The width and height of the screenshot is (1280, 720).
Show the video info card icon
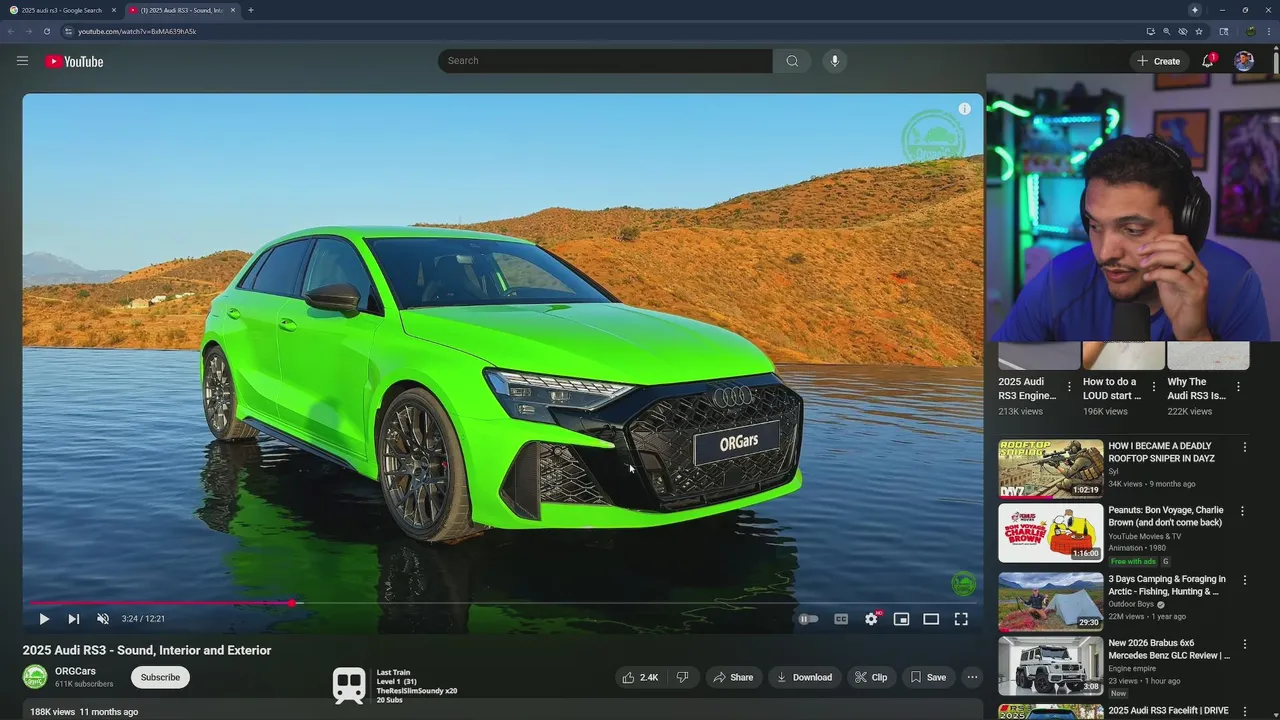pos(964,109)
